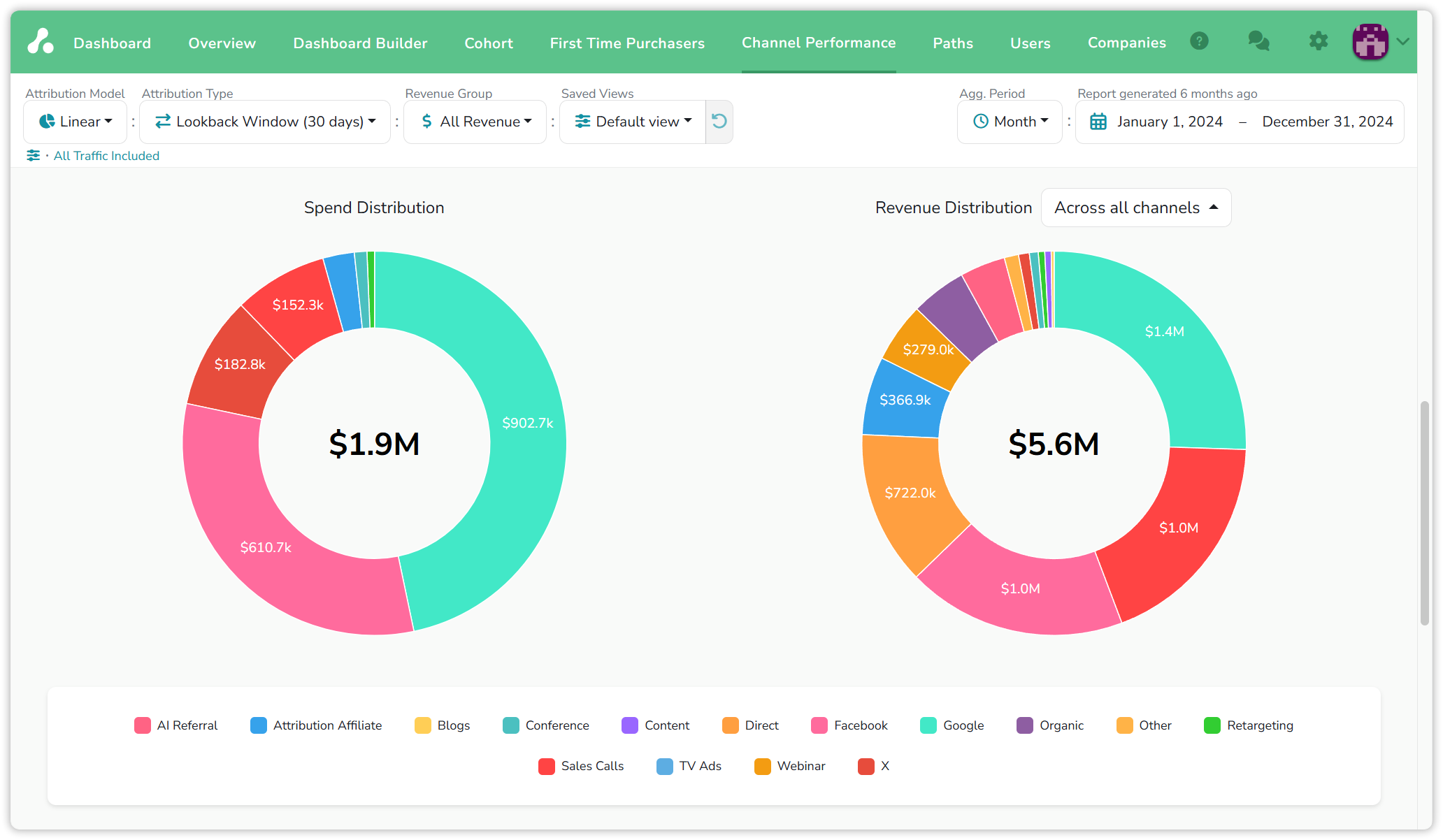Viewport: 1443px width, 840px height.
Task: Open the Companies tab
Action: click(1126, 43)
